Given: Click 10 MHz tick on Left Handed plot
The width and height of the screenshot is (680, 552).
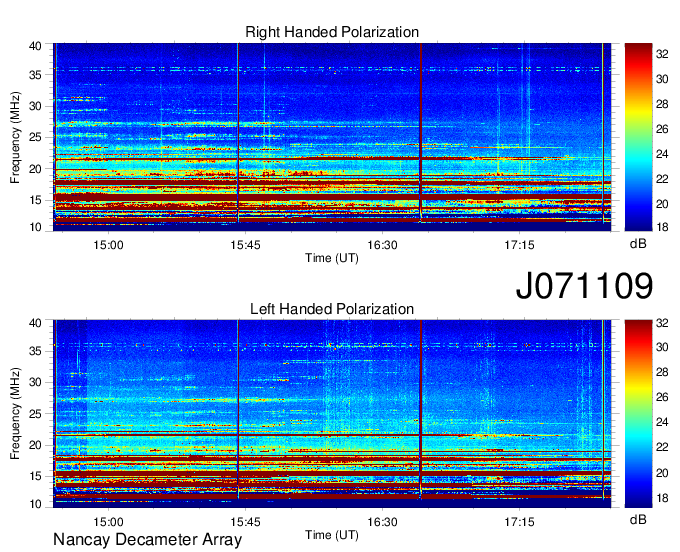Looking at the screenshot, I should pos(35,504).
